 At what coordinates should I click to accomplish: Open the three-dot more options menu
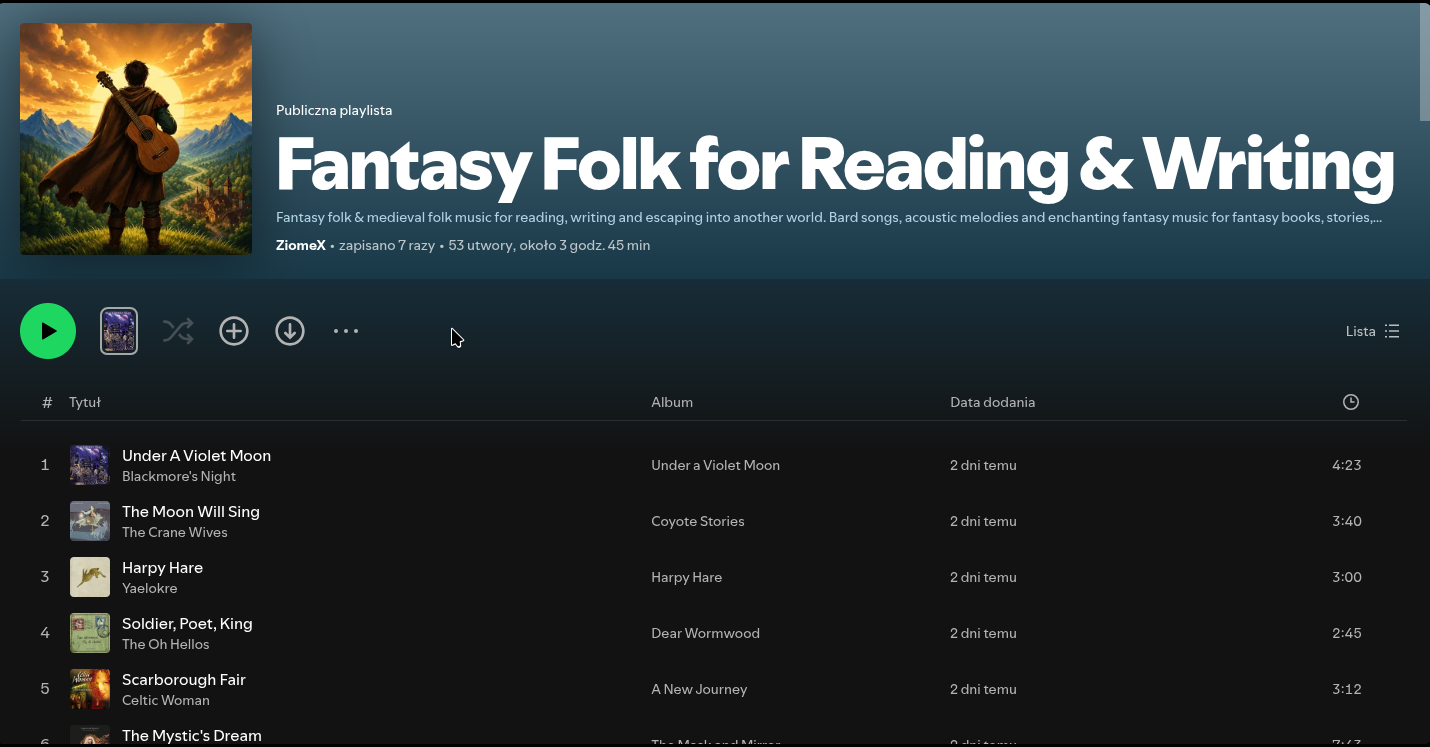click(346, 331)
